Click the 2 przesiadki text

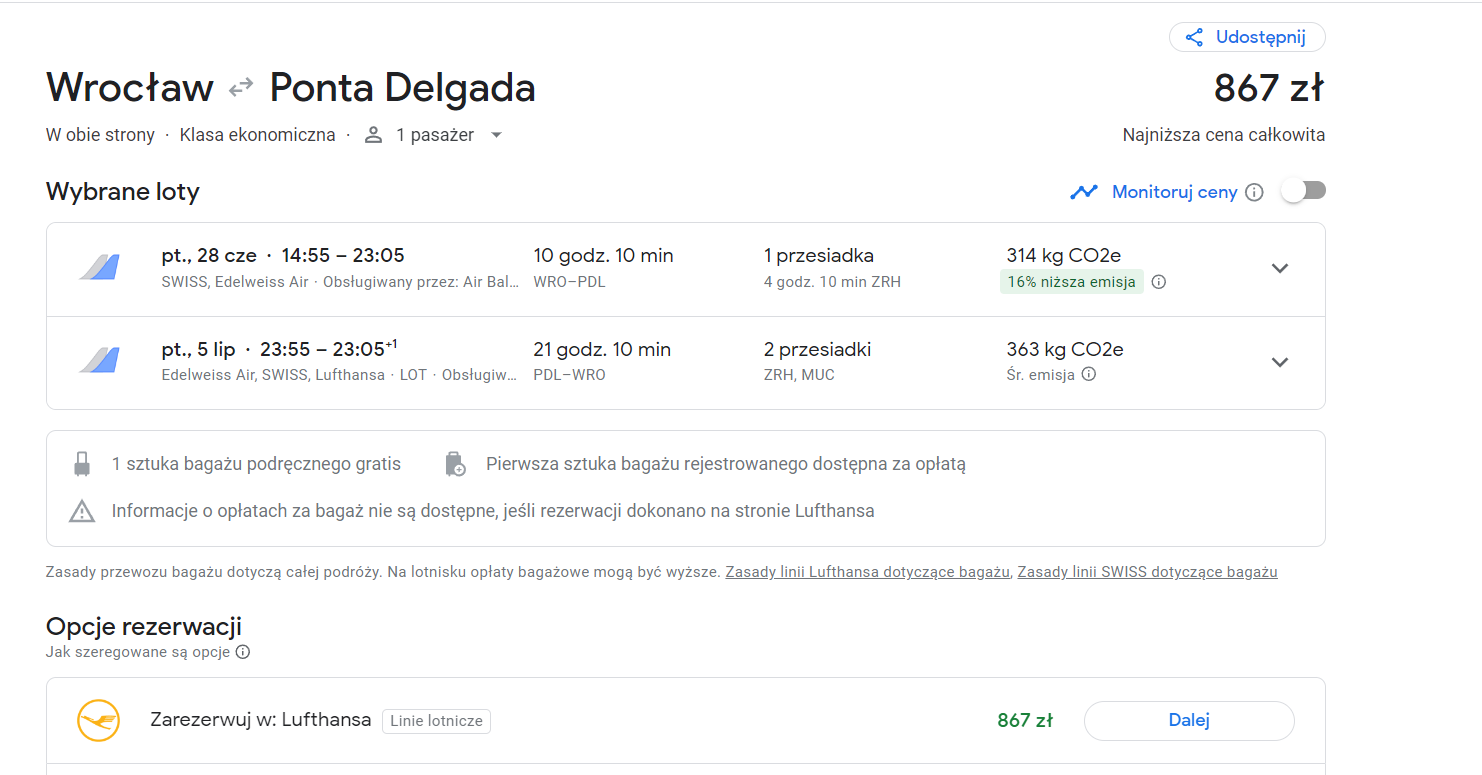tap(817, 349)
